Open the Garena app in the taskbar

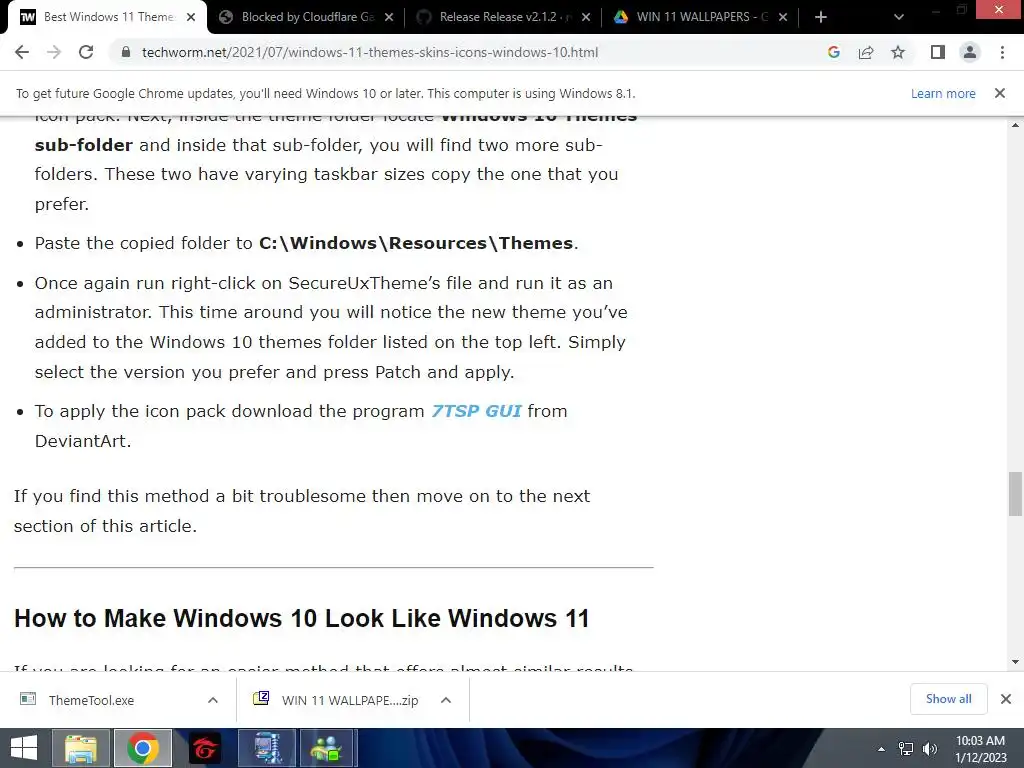tap(205, 748)
